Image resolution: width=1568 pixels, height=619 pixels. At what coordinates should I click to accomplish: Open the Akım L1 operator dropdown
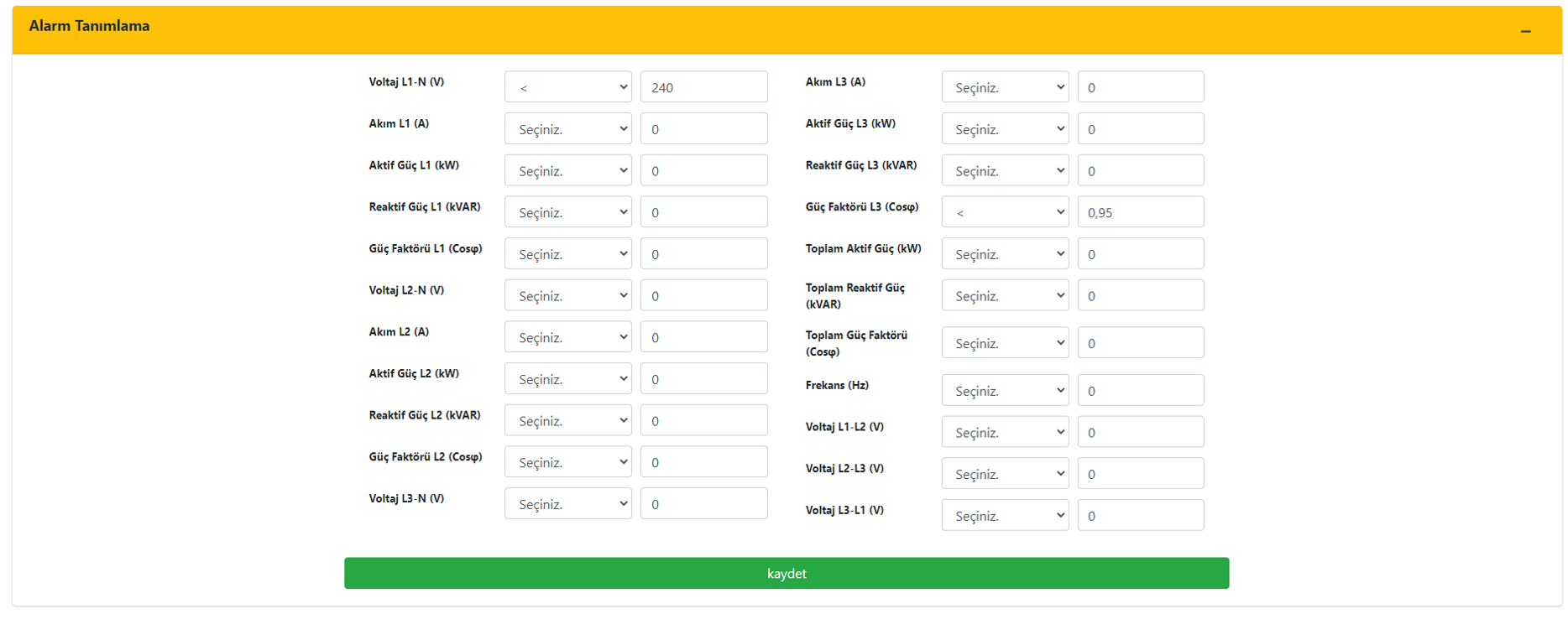tap(568, 128)
